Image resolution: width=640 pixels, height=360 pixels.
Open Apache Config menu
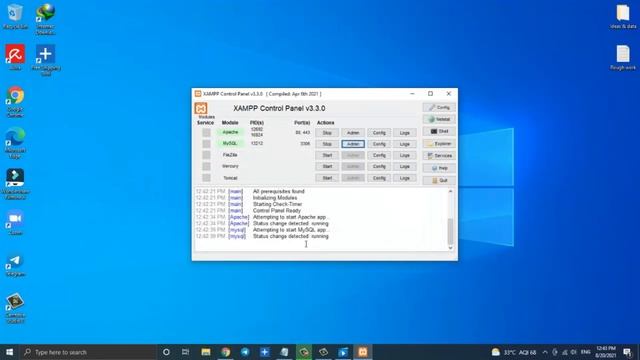click(x=379, y=133)
